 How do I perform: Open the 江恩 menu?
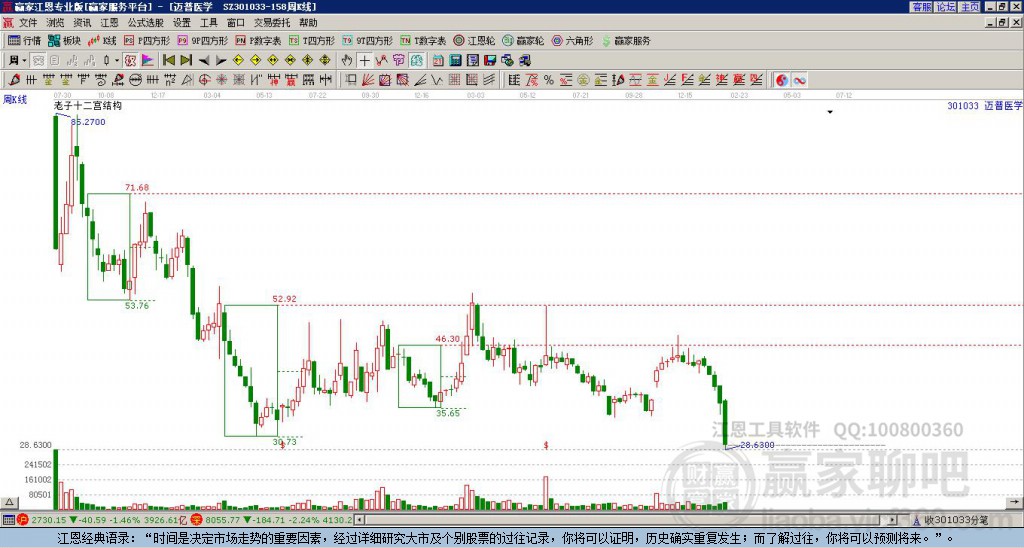point(109,23)
